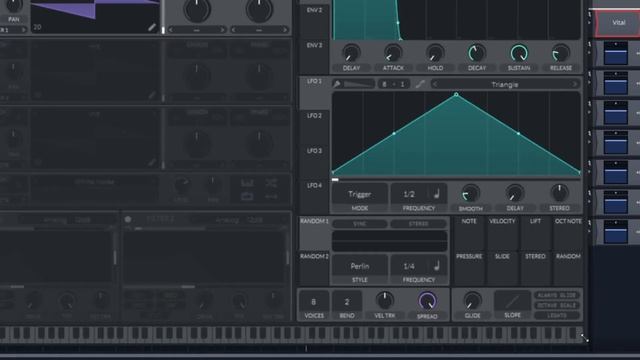Open the LFO 1/2 frequency selector

click(x=409, y=194)
